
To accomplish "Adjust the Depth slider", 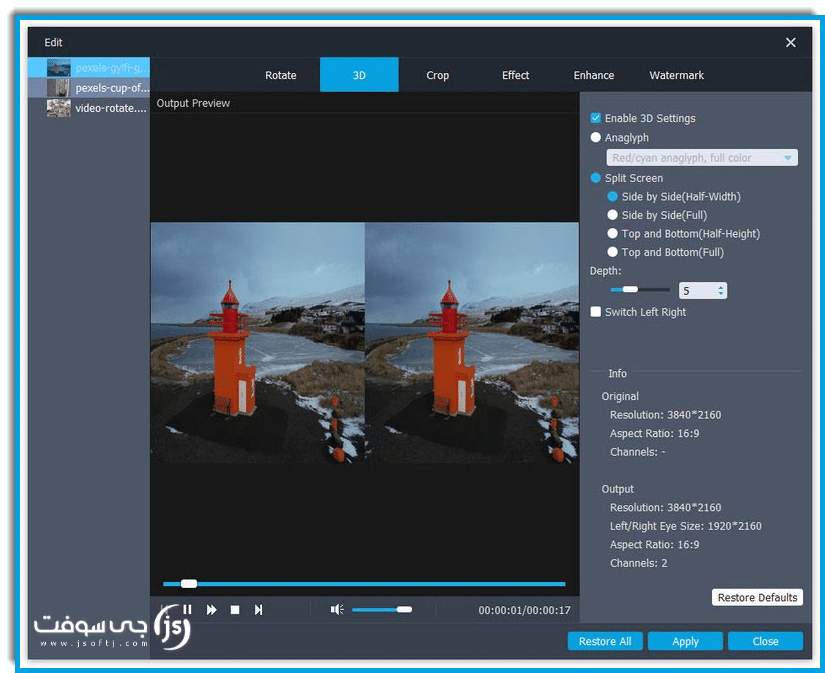I will click(640, 289).
